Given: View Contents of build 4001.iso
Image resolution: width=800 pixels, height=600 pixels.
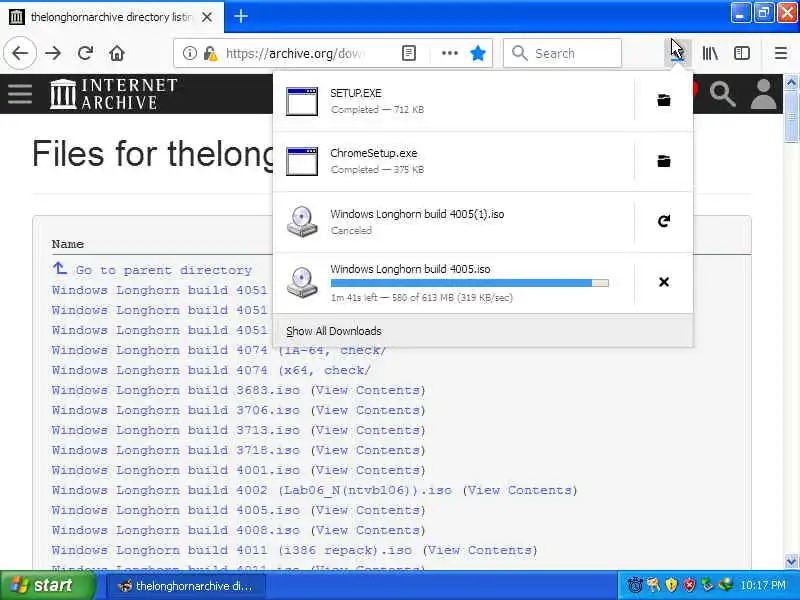Looking at the screenshot, I should coord(368,470).
